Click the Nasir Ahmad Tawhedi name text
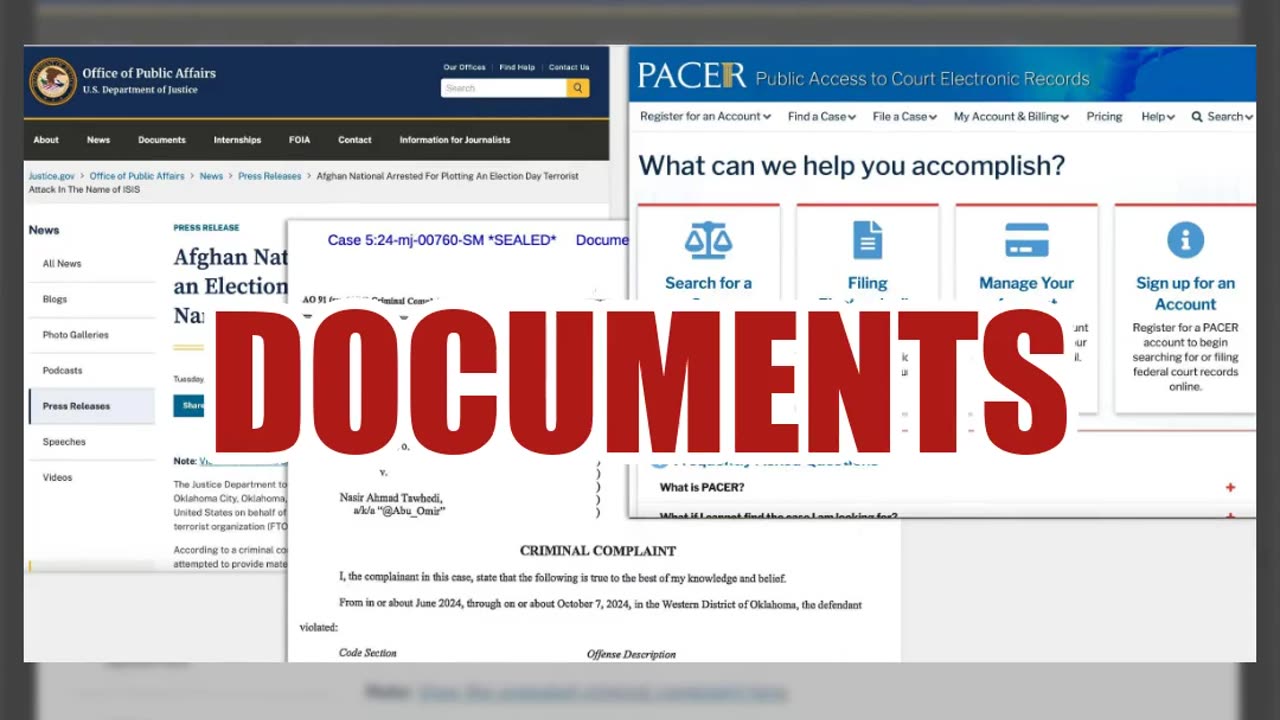 391,498
